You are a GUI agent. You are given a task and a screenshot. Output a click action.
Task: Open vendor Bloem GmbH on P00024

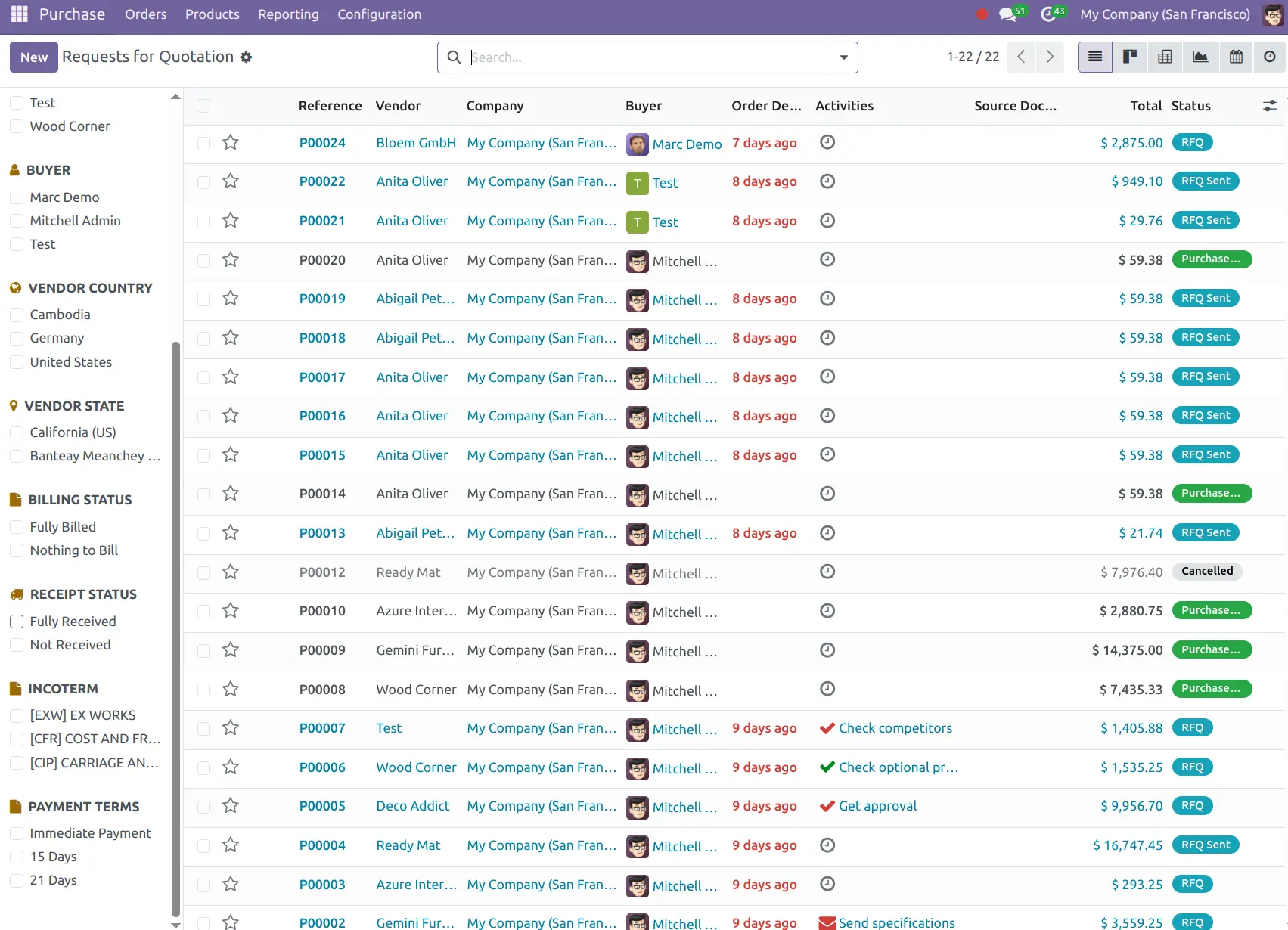click(x=416, y=143)
